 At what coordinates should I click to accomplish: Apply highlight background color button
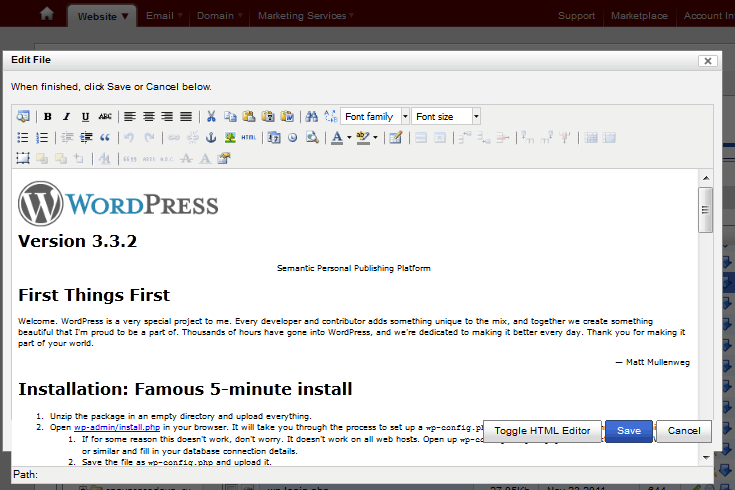pos(363,137)
